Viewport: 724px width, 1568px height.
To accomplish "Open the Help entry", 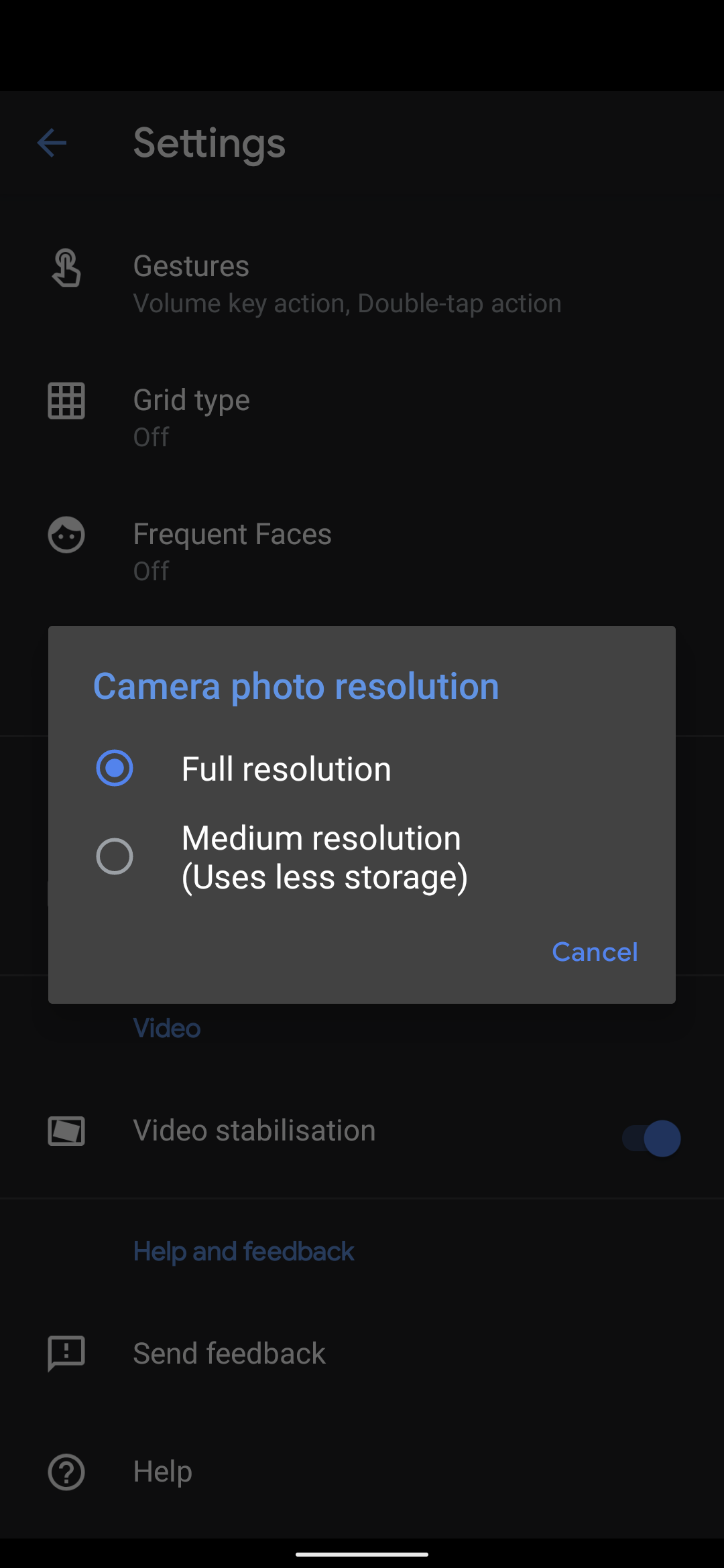I will point(163,1472).
